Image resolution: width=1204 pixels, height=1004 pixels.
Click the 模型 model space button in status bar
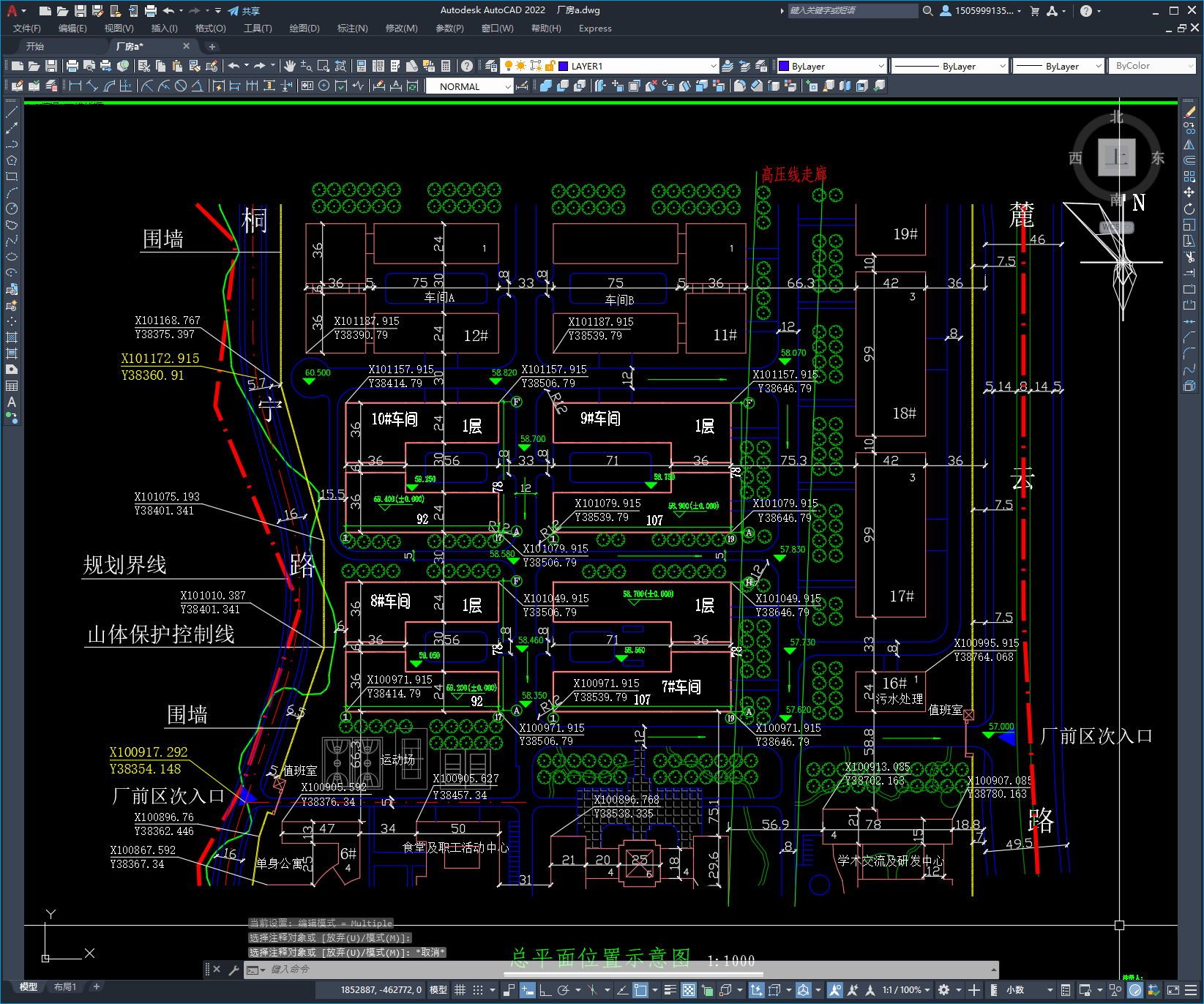coord(438,990)
